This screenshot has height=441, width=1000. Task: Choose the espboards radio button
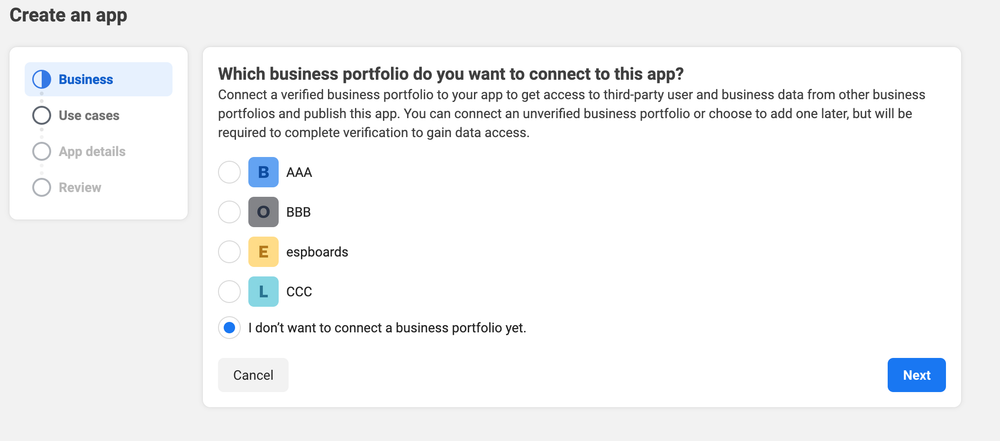click(x=229, y=252)
